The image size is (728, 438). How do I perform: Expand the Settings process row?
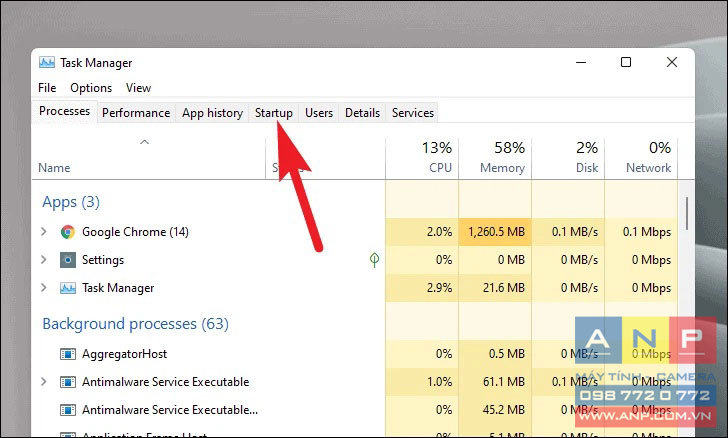pos(44,259)
